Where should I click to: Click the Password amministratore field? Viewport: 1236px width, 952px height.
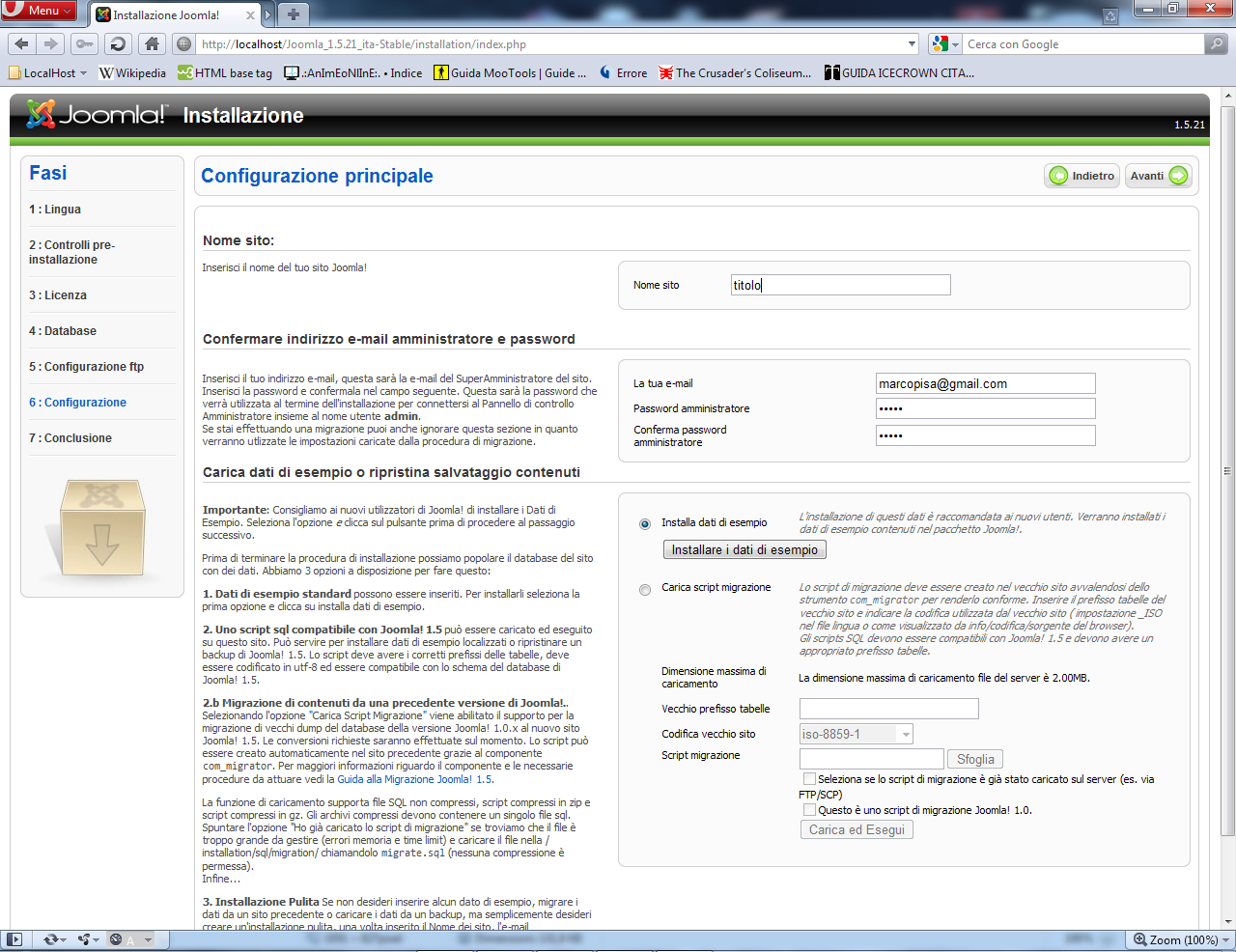coord(986,408)
